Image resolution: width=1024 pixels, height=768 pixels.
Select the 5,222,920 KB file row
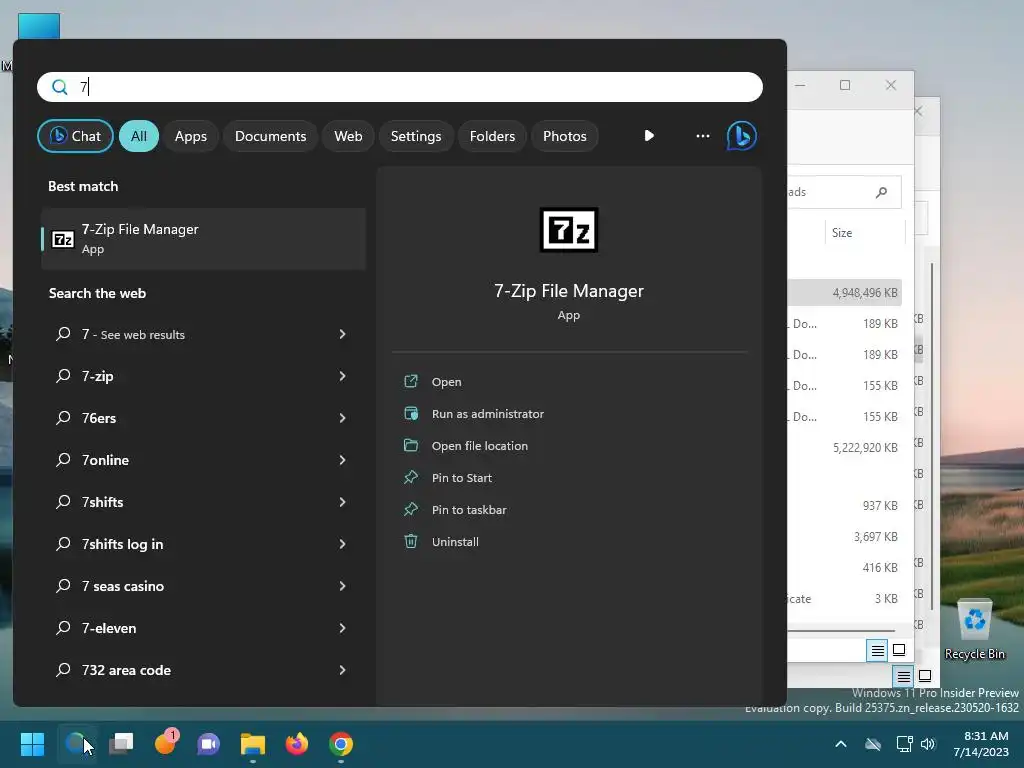(844, 448)
